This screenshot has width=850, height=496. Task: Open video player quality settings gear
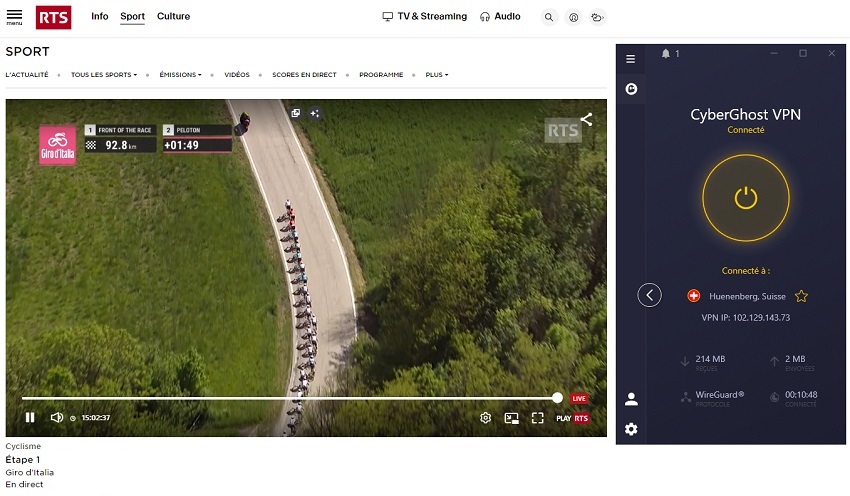(485, 418)
